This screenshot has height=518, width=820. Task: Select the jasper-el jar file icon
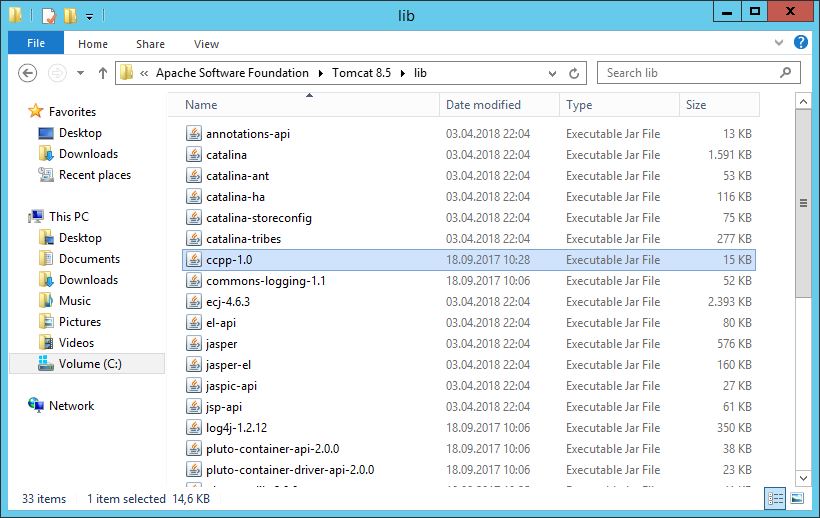point(193,365)
